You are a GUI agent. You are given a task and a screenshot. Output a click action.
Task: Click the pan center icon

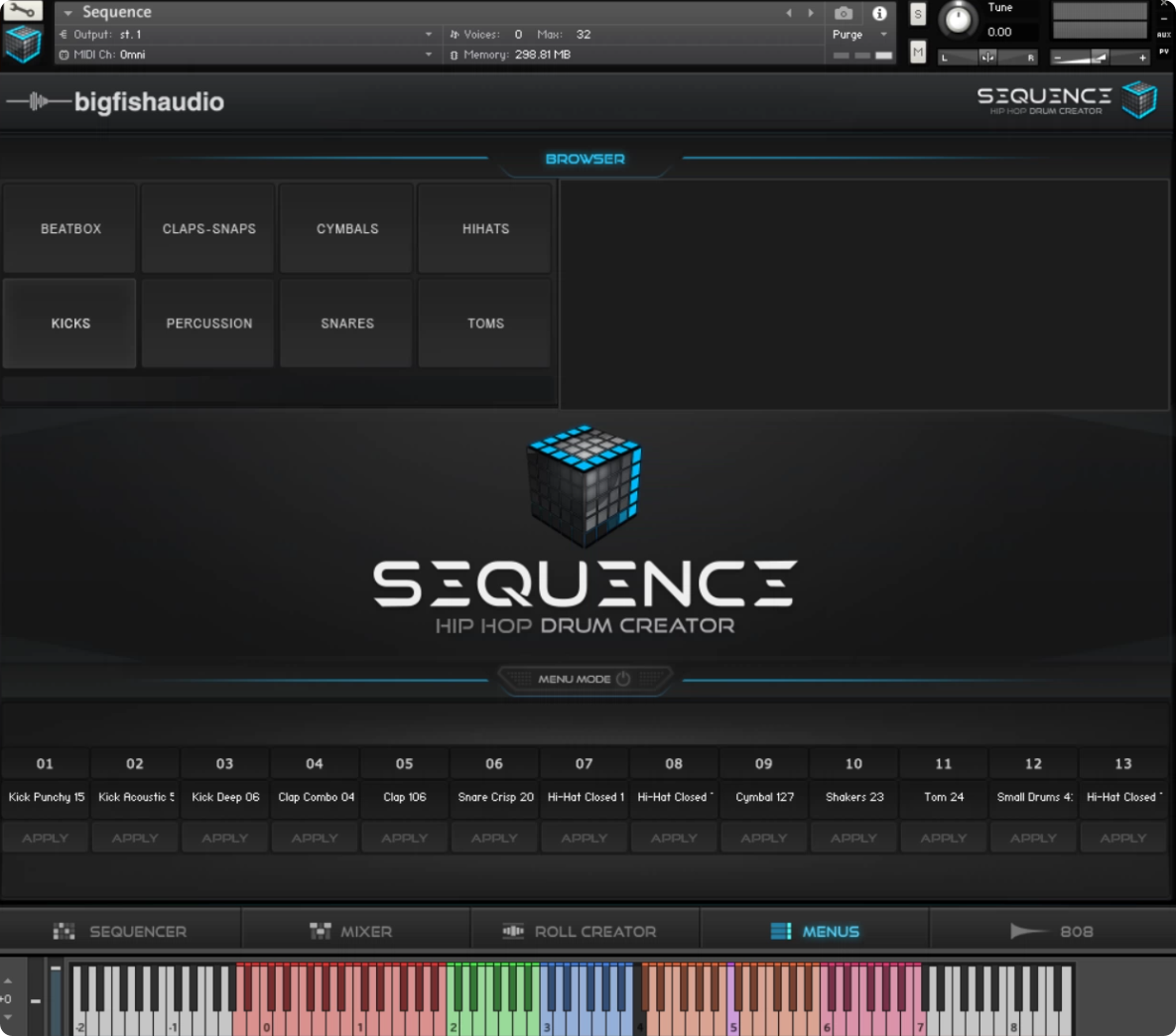click(987, 57)
